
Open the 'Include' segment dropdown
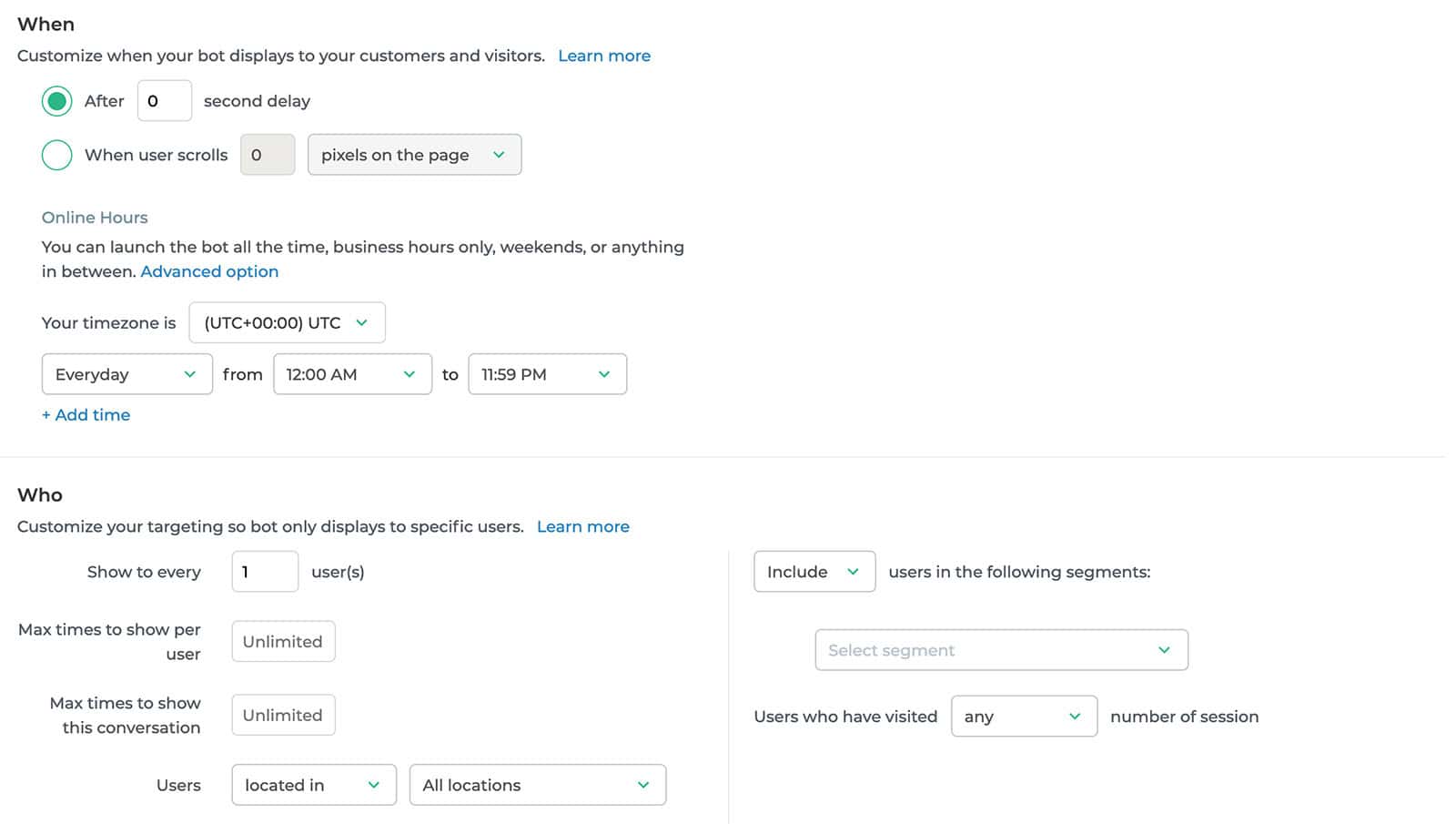click(814, 572)
